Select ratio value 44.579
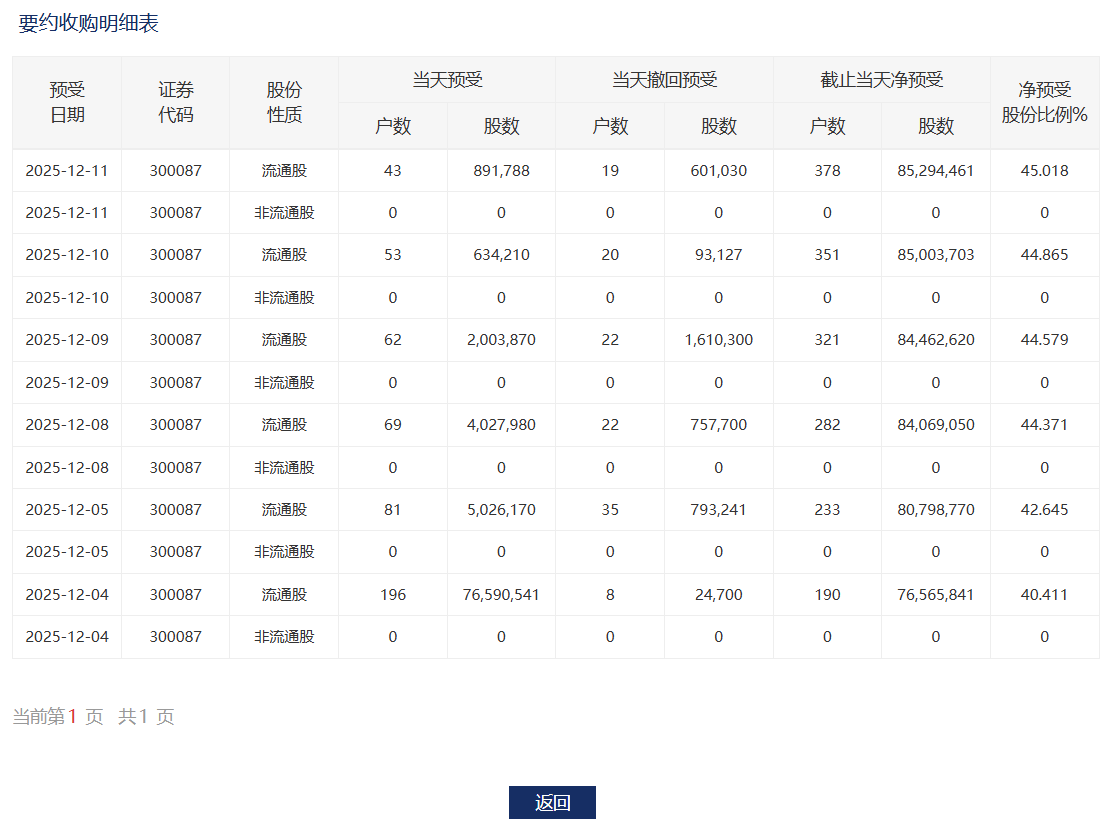The image size is (1120, 830). point(1044,340)
